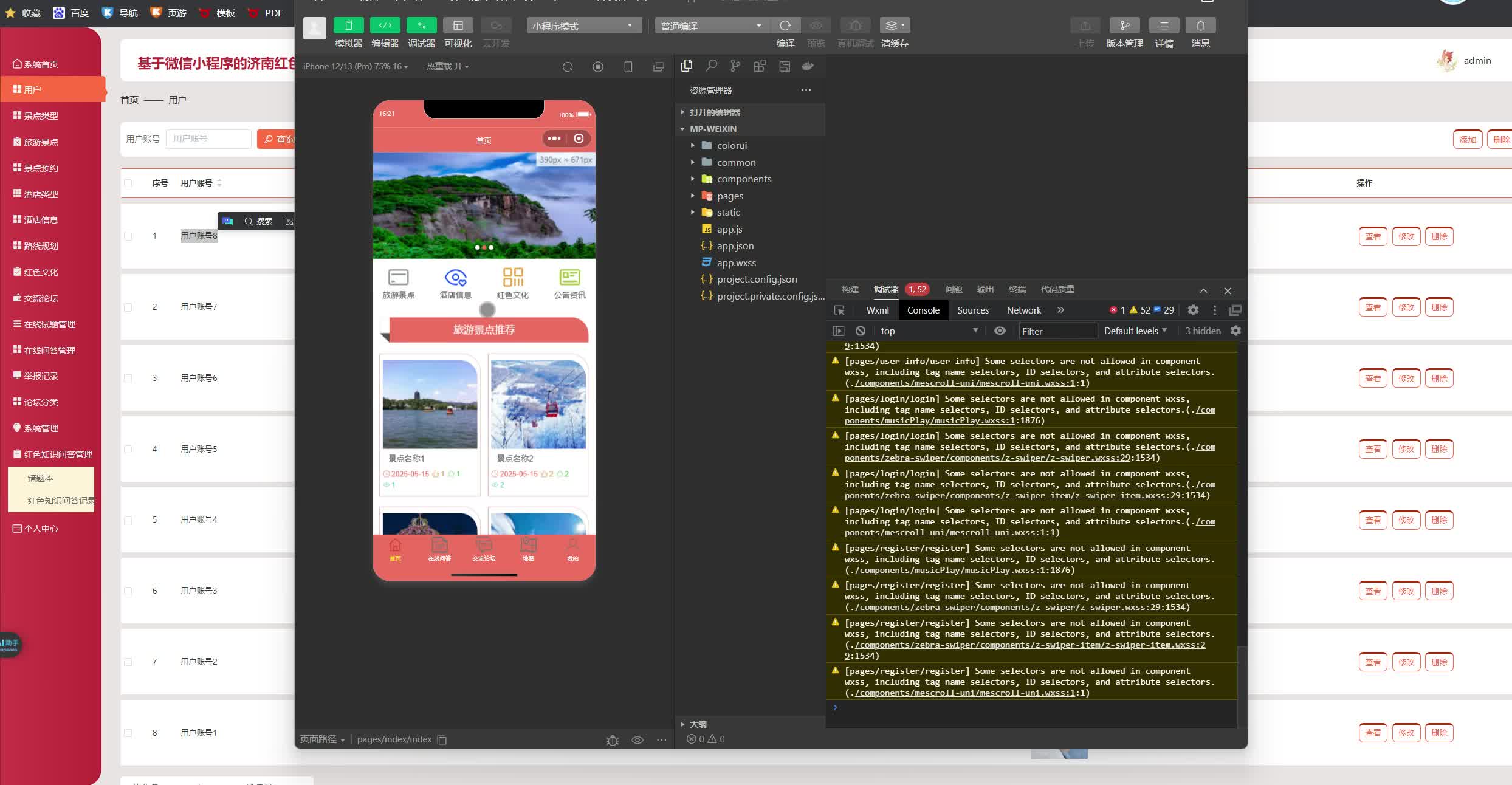Toggle the select-all checkbox in table header

click(128, 183)
